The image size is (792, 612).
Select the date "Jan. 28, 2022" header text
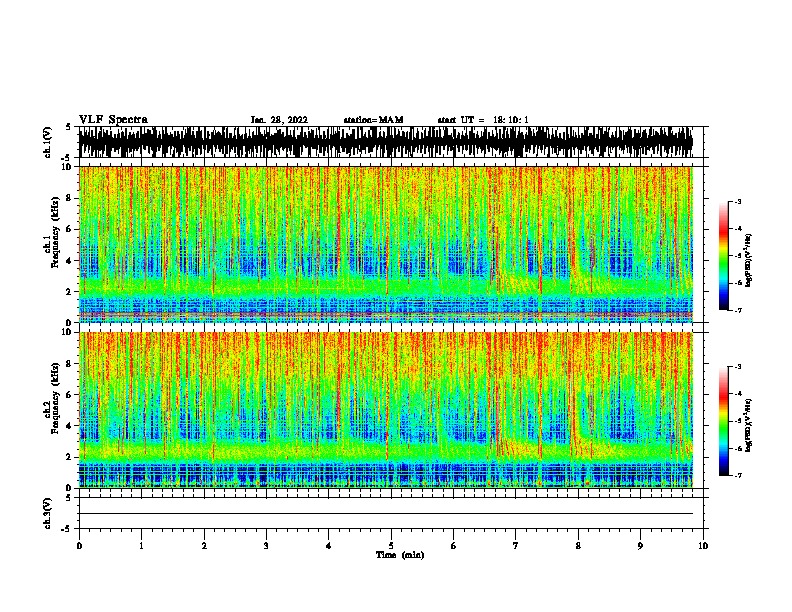click(279, 120)
